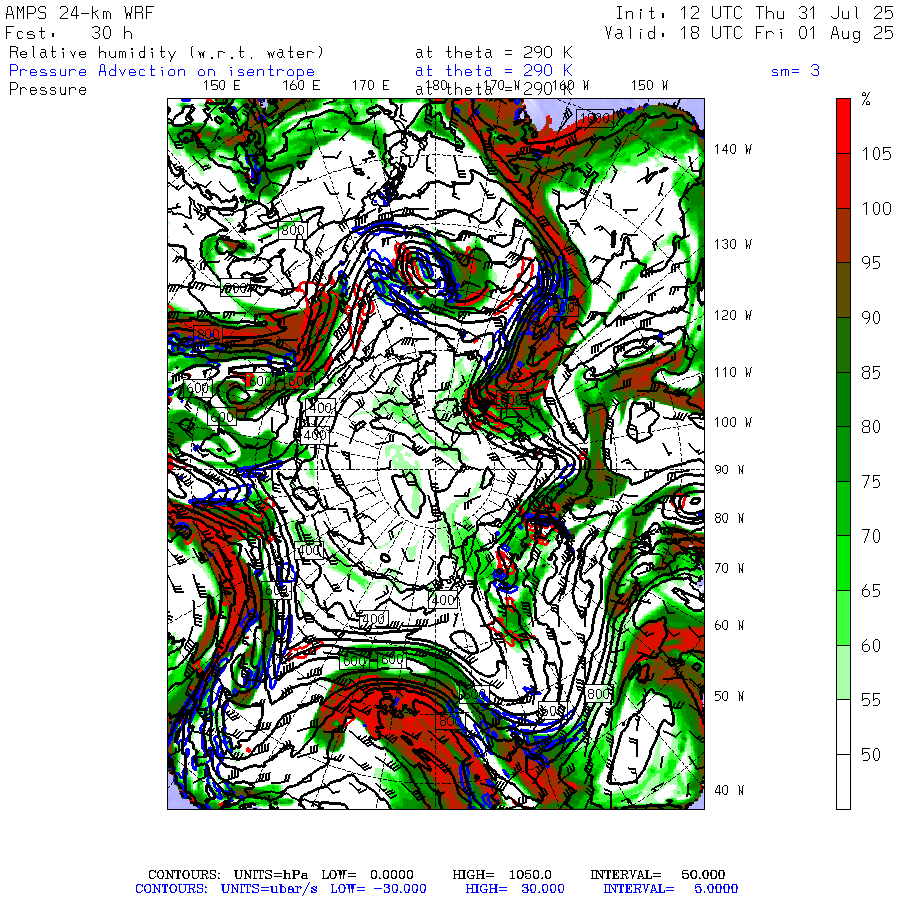Click the '150 E' longitude label
This screenshot has width=900, height=900.
[x=222, y=86]
